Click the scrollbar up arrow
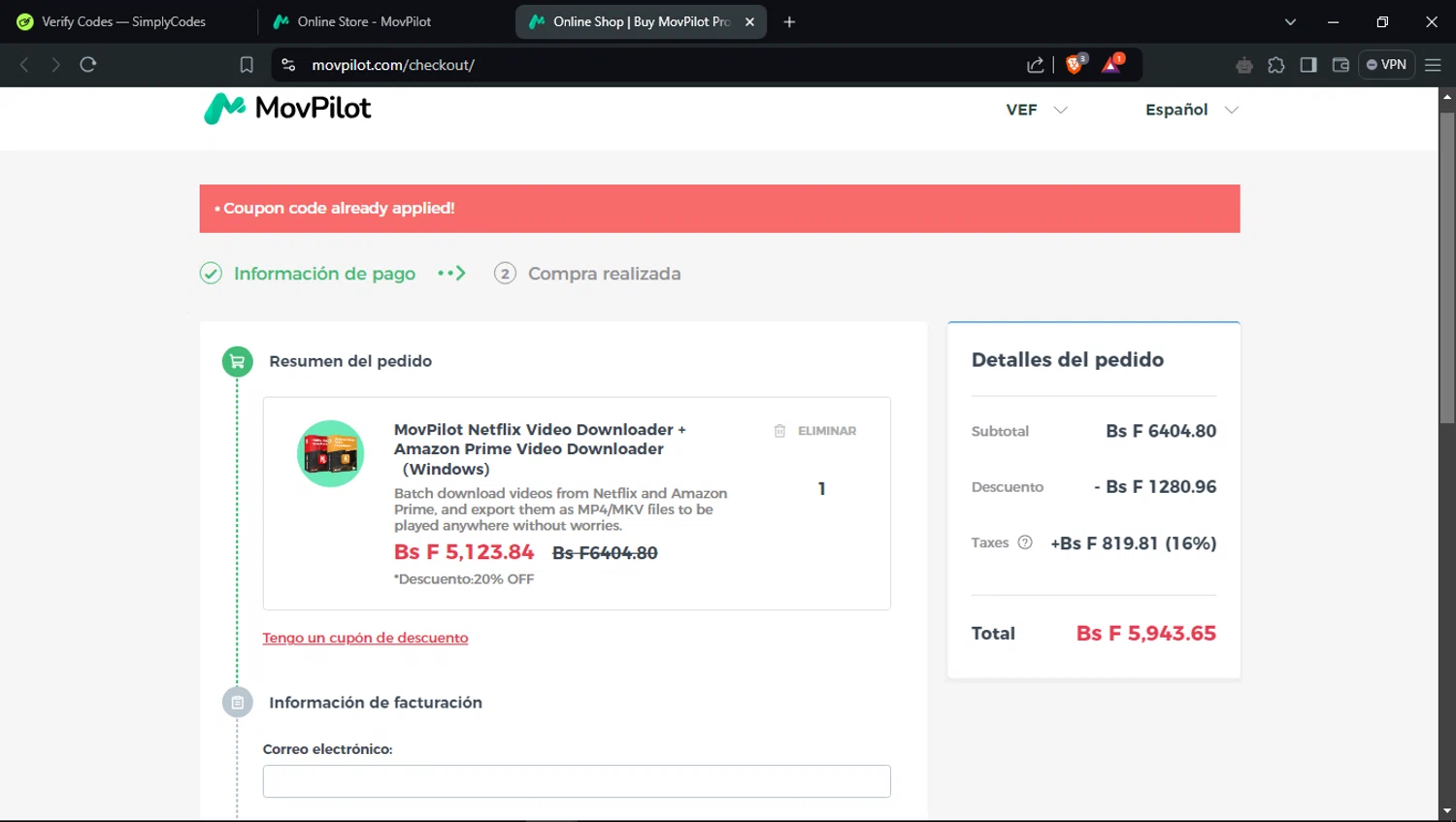Viewport: 1456px width, 822px height. [1447, 96]
